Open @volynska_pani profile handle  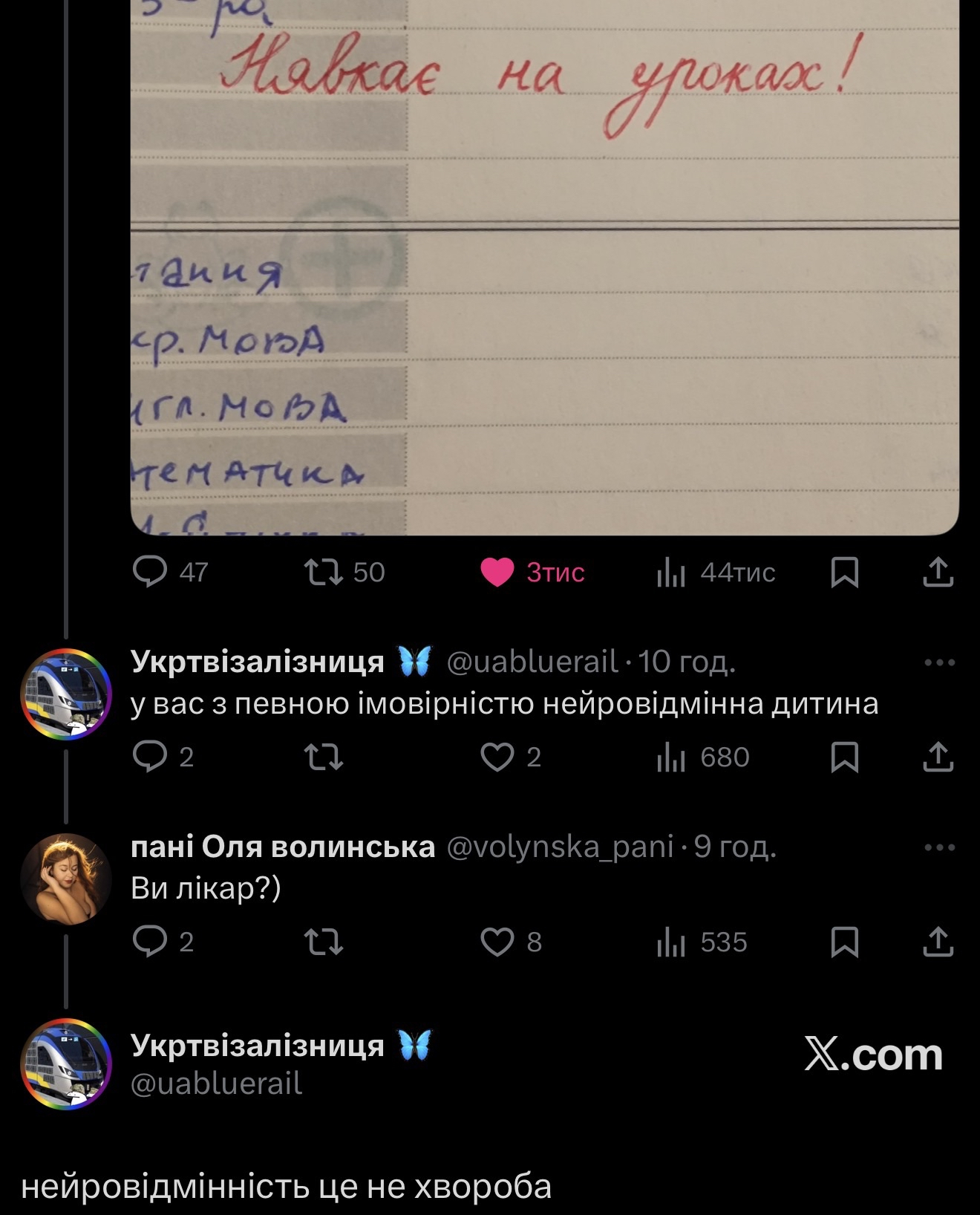(x=560, y=847)
